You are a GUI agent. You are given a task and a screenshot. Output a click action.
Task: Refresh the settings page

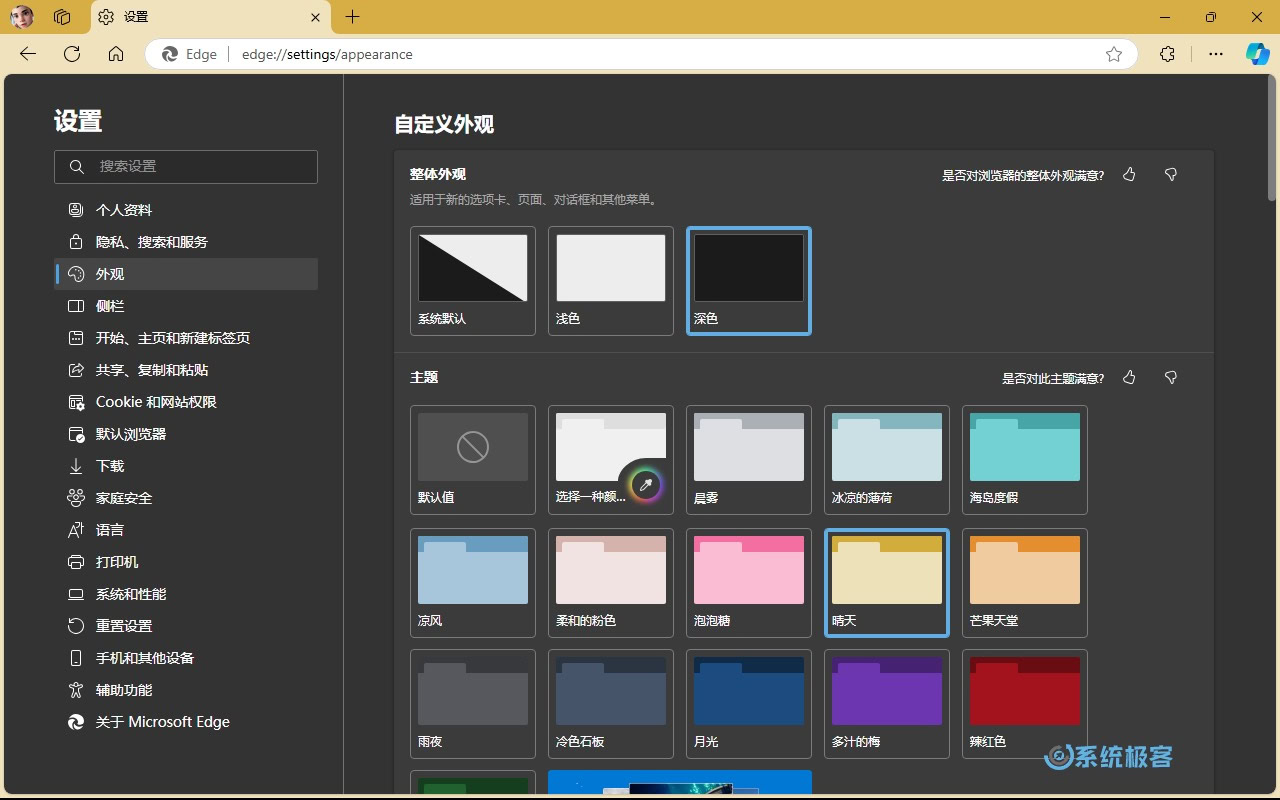(x=72, y=54)
